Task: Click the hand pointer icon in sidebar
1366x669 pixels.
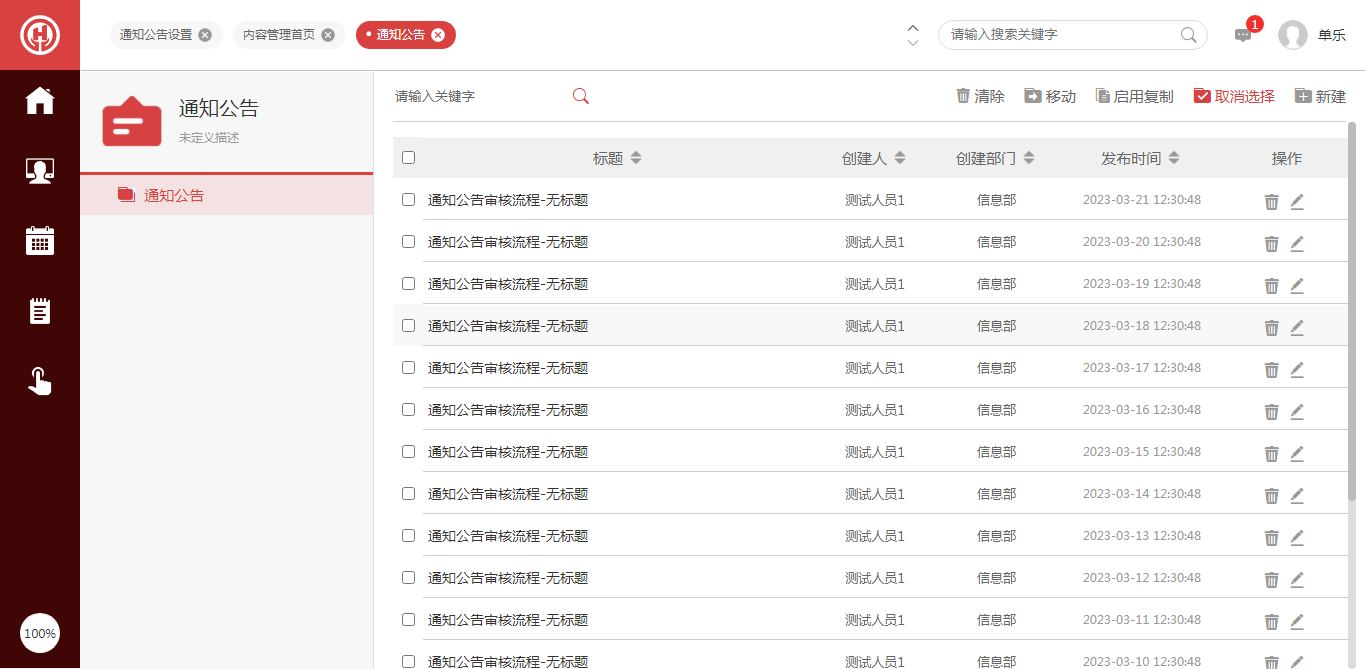Action: pos(40,381)
